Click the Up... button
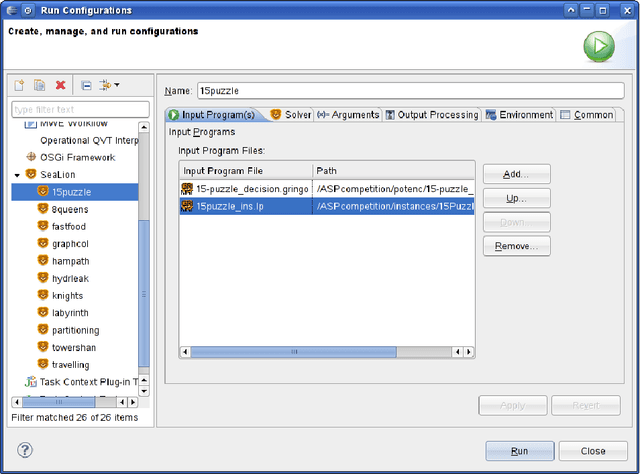 pos(517,198)
